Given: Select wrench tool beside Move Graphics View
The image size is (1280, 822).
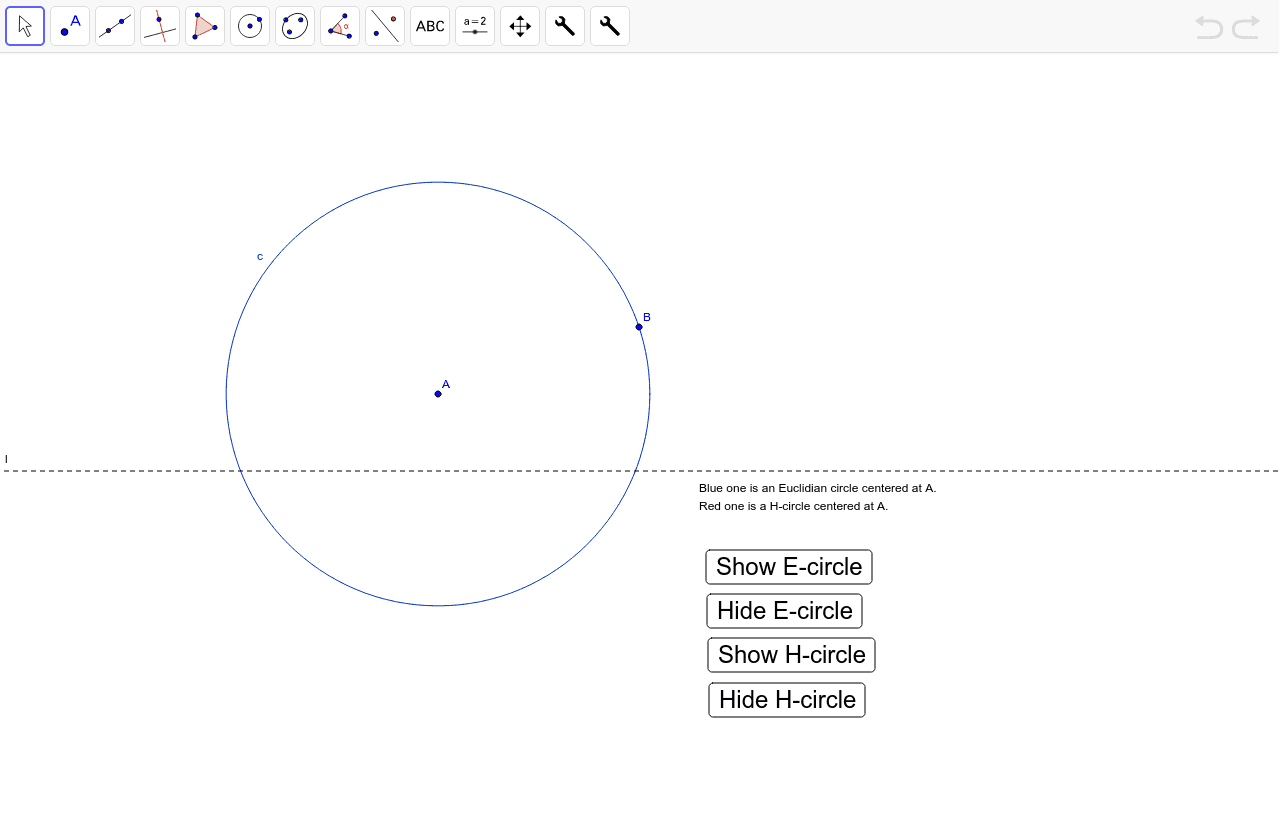Looking at the screenshot, I should (x=565, y=26).
